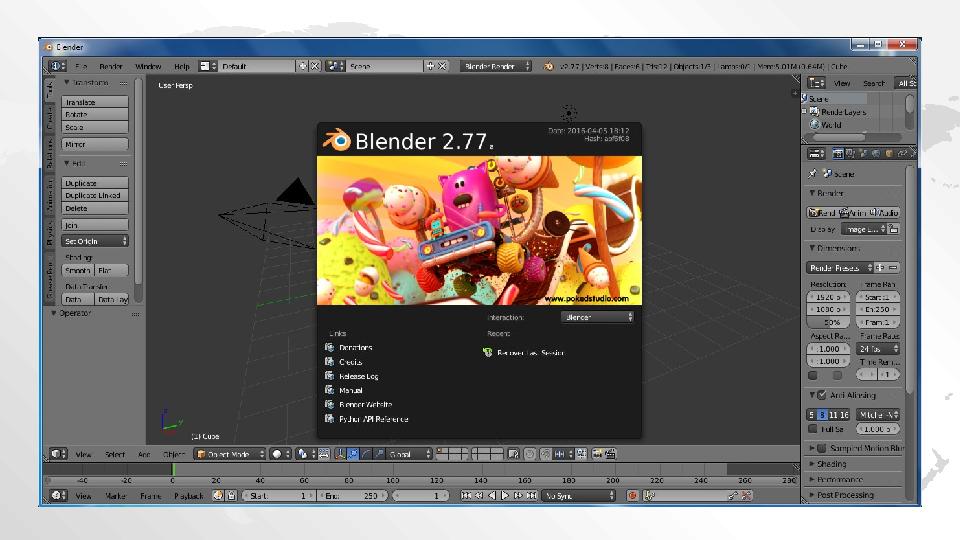Open the Marker menu in timeline

[x=115, y=496]
